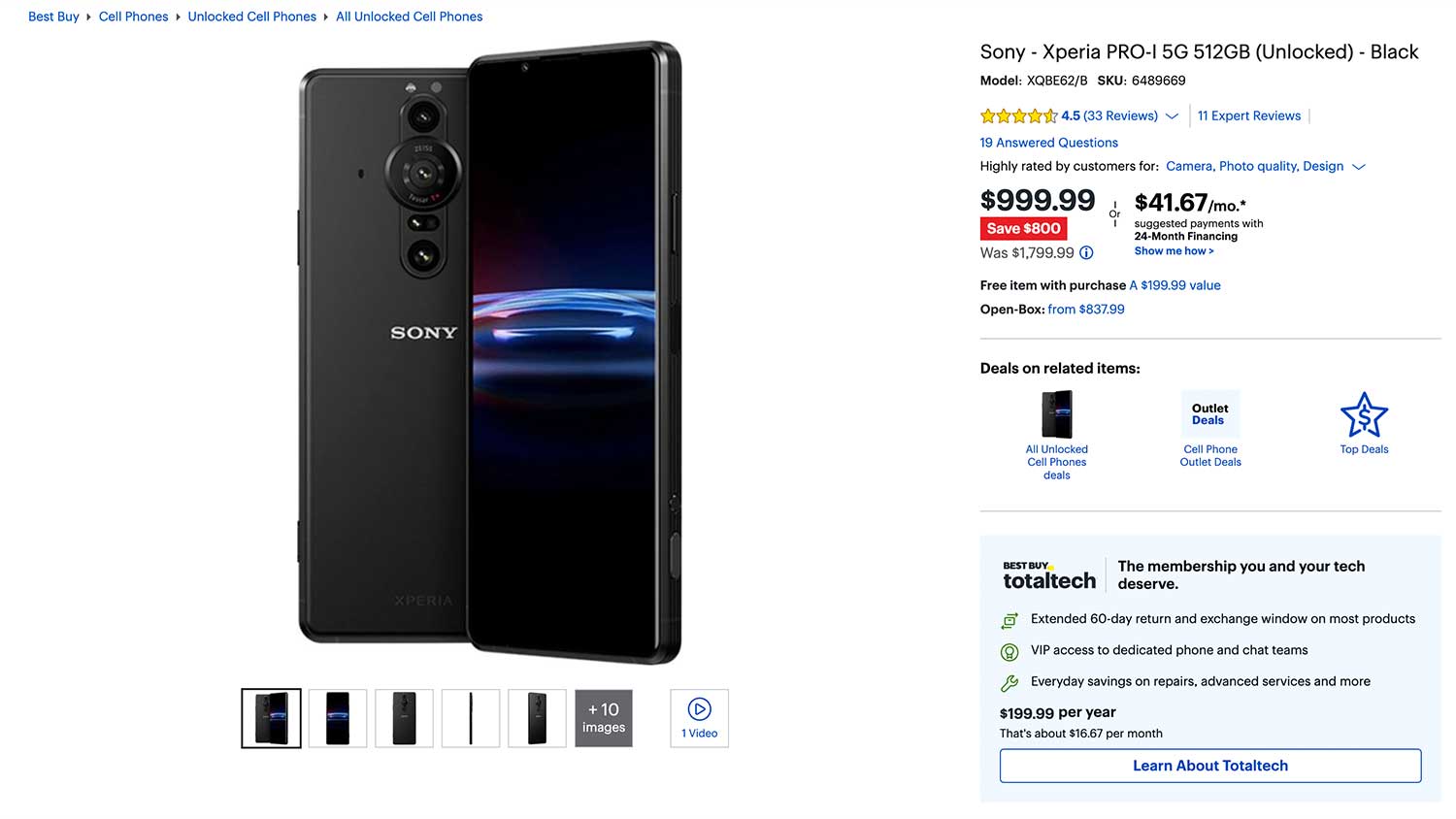Open the Best Buy breadcrumb
Screen dimensions: 1456x819
pos(53,16)
